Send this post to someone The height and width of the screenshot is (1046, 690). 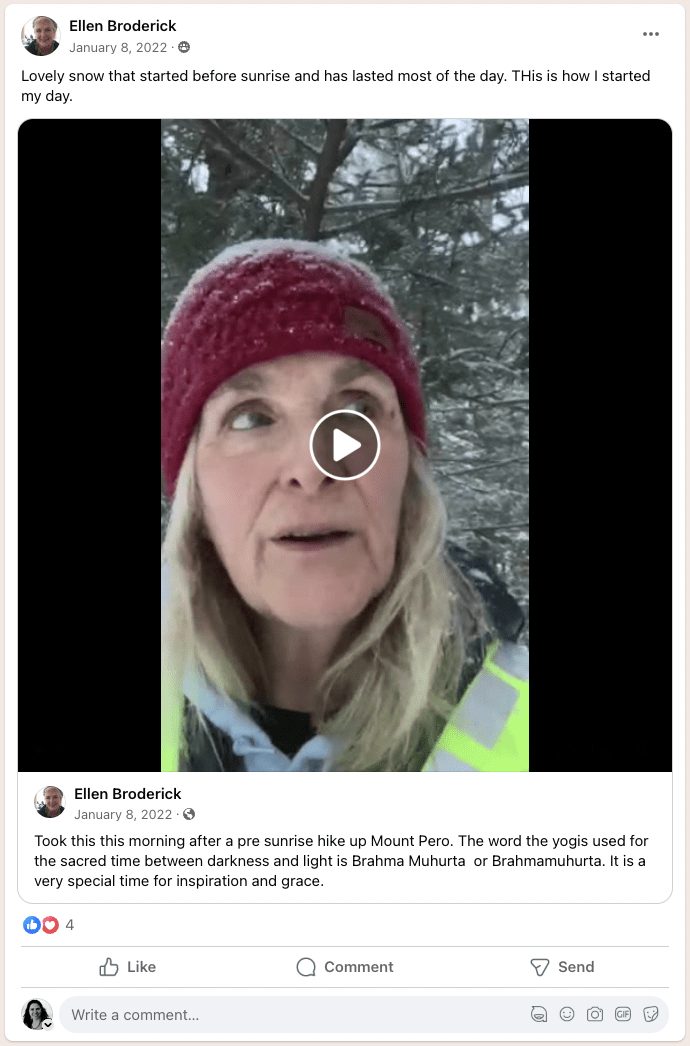[x=562, y=967]
